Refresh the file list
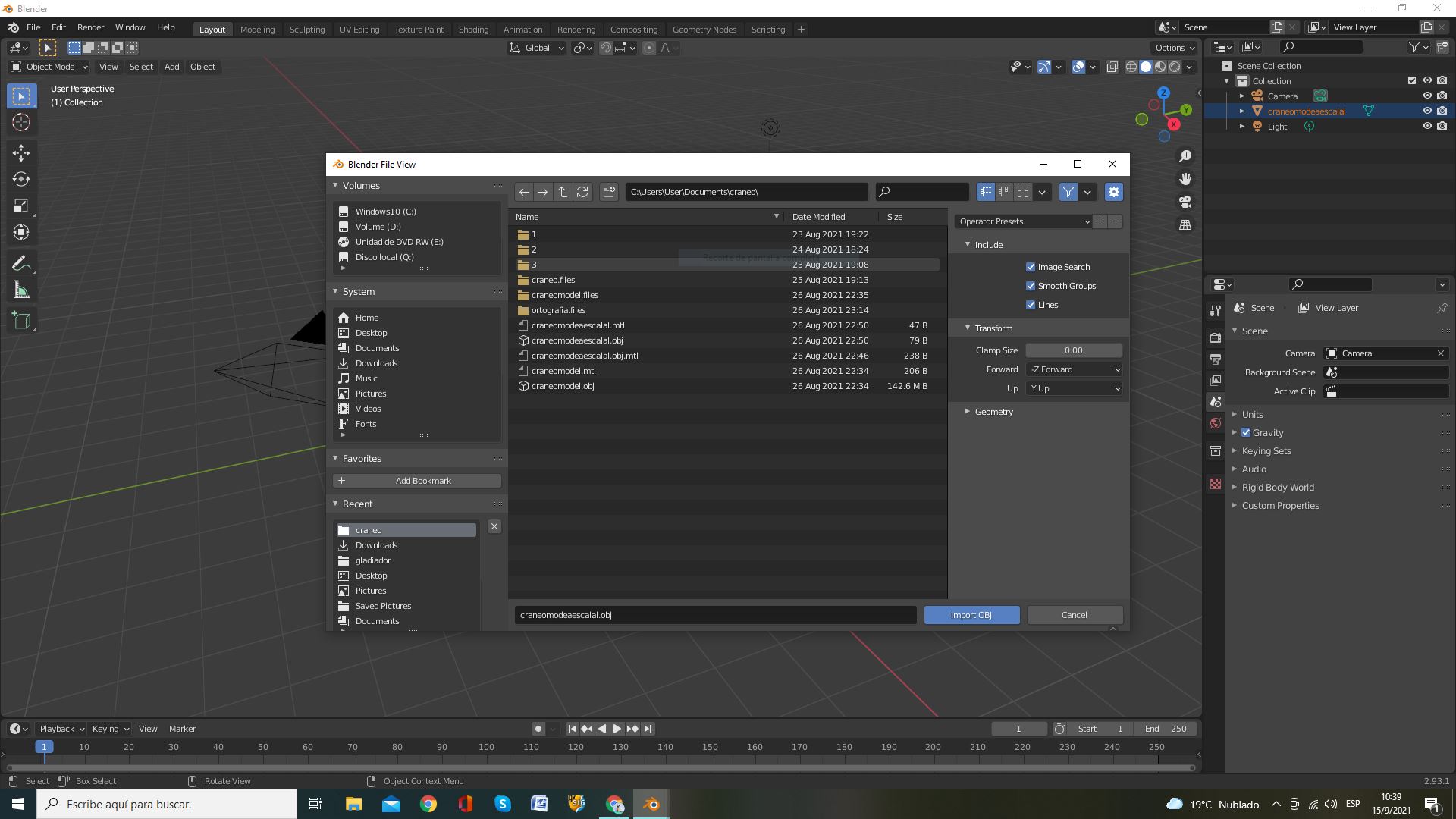1456x819 pixels. (582, 192)
